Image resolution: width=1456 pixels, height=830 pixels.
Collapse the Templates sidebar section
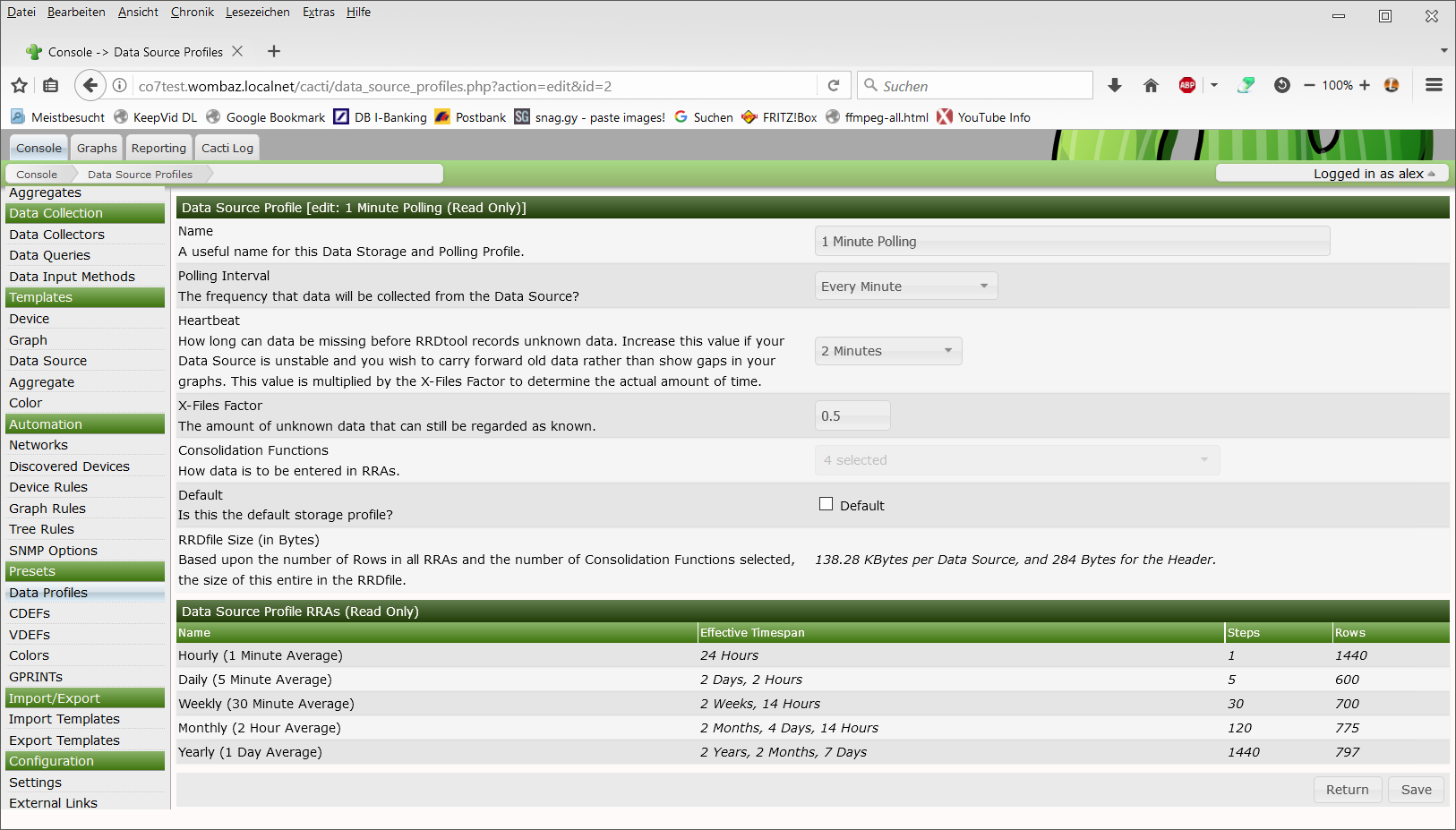pos(85,297)
